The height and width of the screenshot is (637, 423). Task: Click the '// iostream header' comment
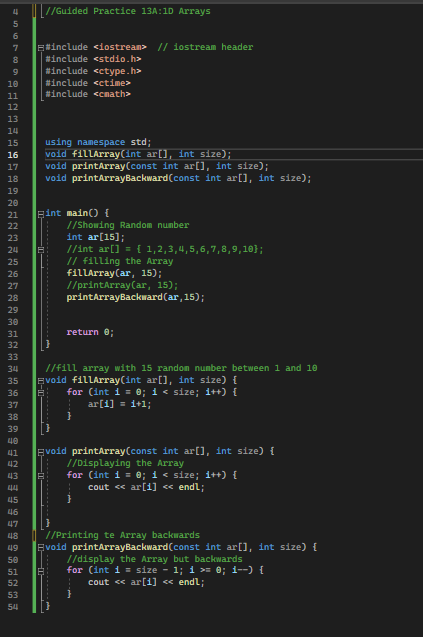205,47
